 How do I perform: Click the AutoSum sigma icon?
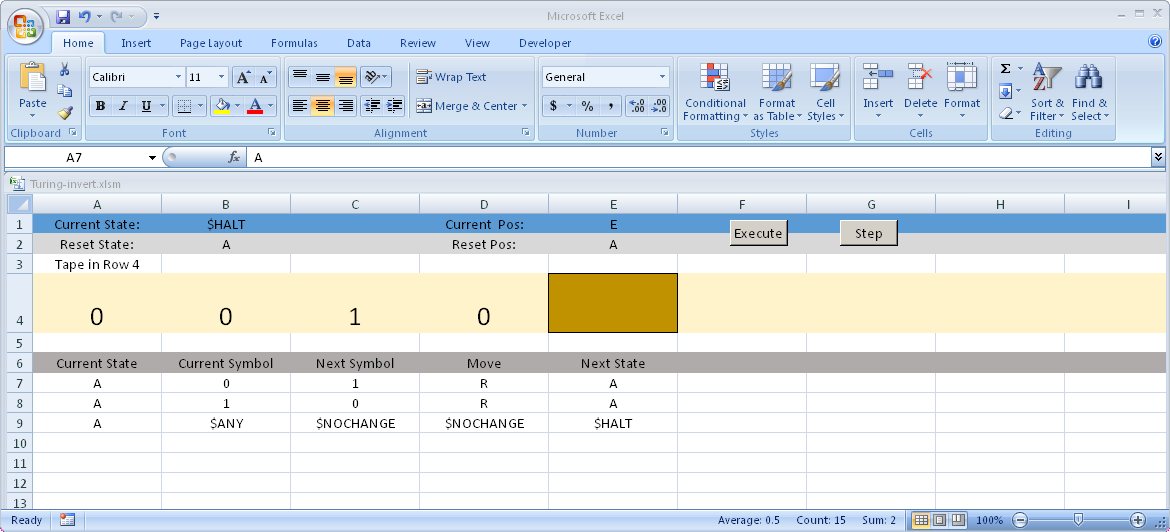tap(1005, 69)
